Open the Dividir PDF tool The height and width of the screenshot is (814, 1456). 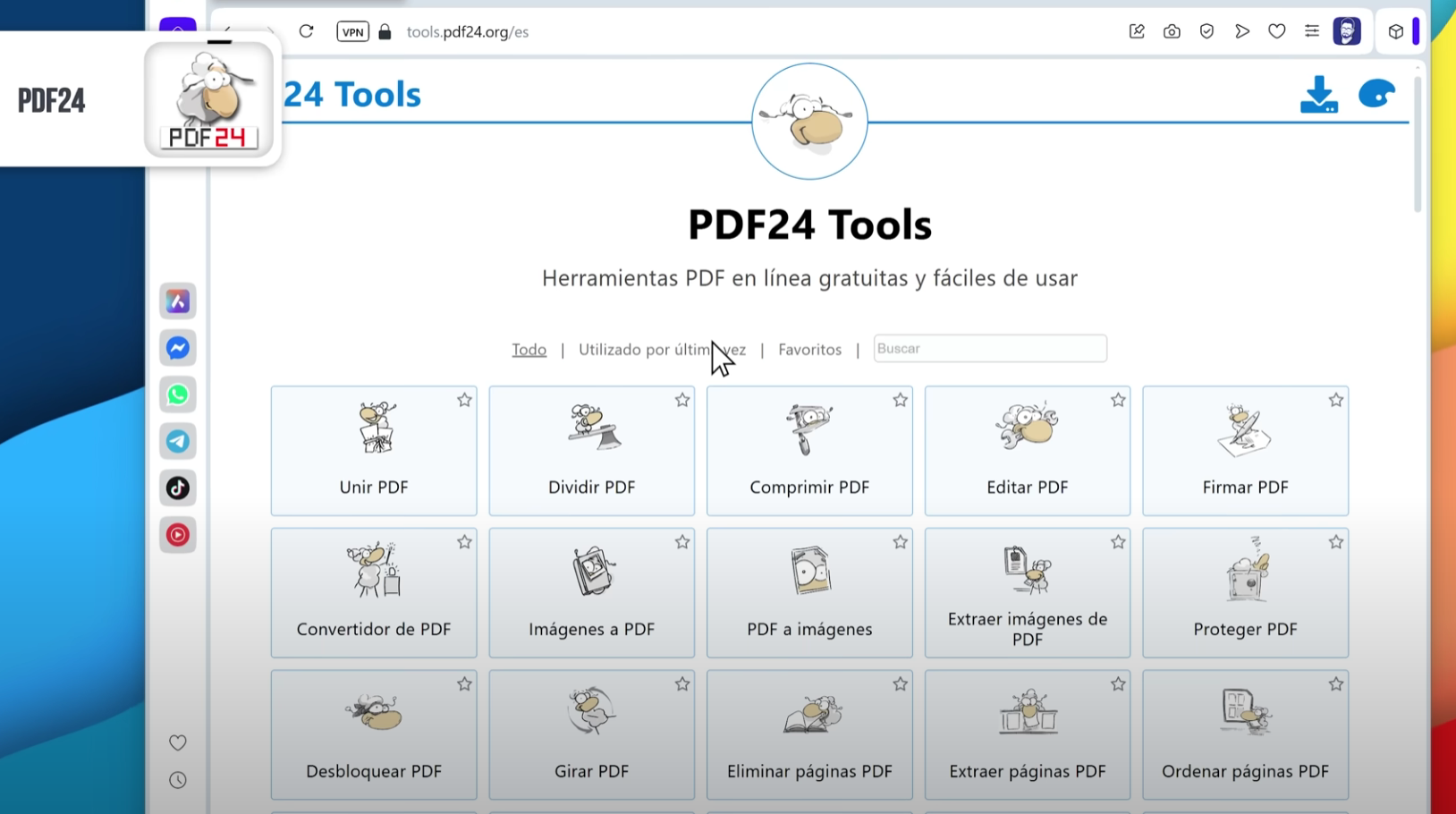(x=591, y=451)
